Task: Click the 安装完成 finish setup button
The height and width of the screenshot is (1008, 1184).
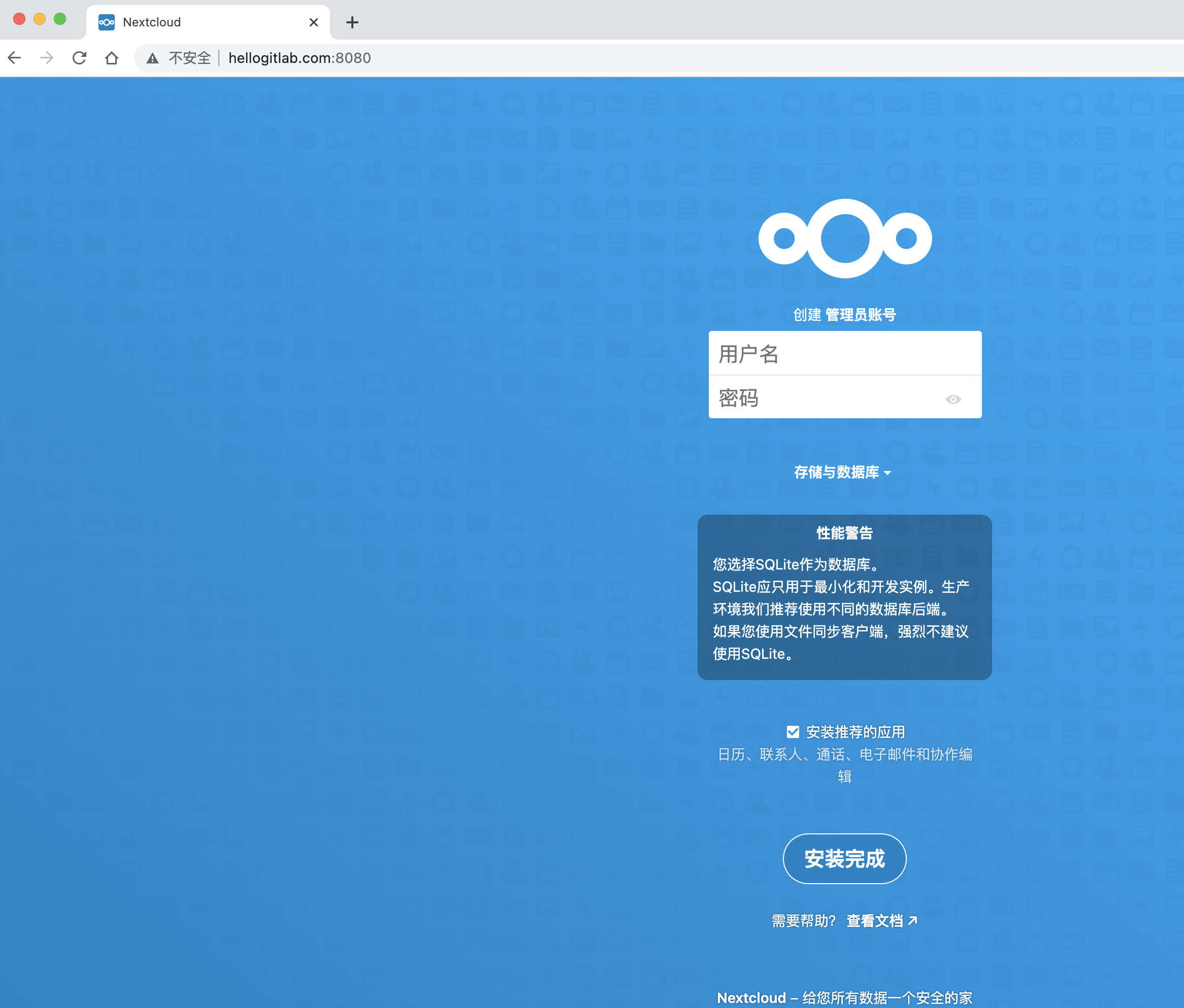Action: [x=844, y=859]
